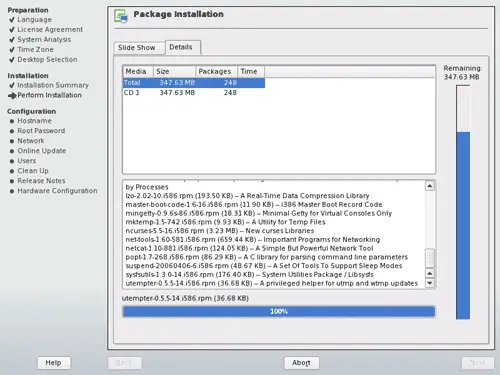Click the Hardware Configuration step bullet

(x=12, y=191)
